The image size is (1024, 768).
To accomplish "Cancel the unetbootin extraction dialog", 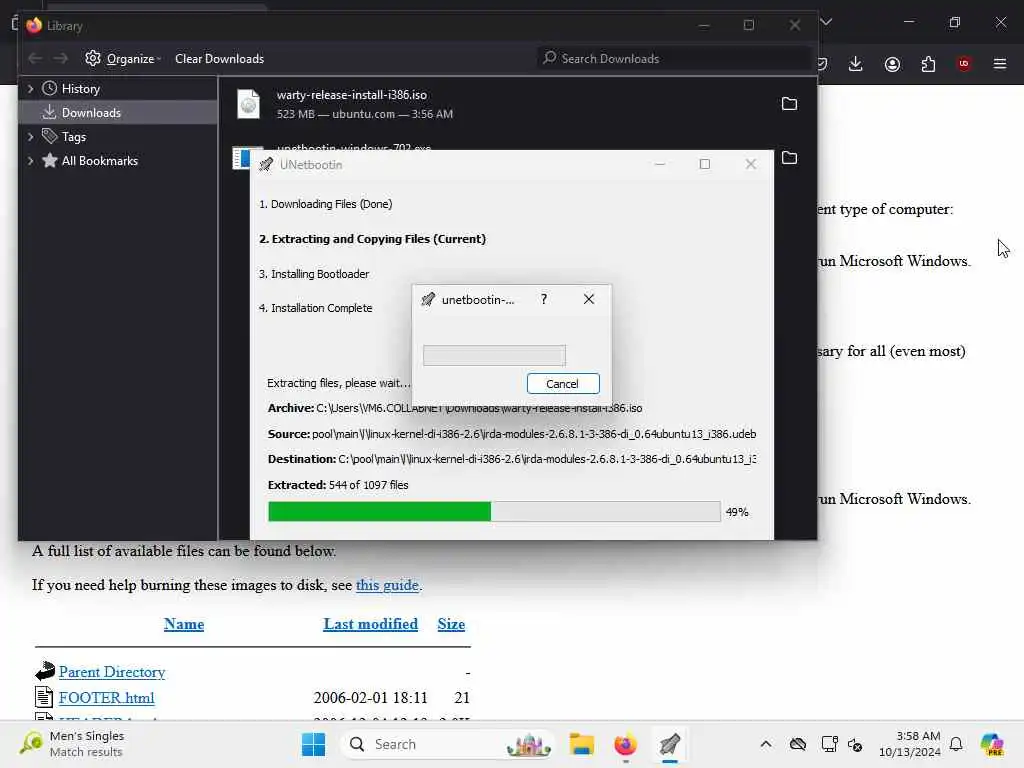I will pos(562,383).
